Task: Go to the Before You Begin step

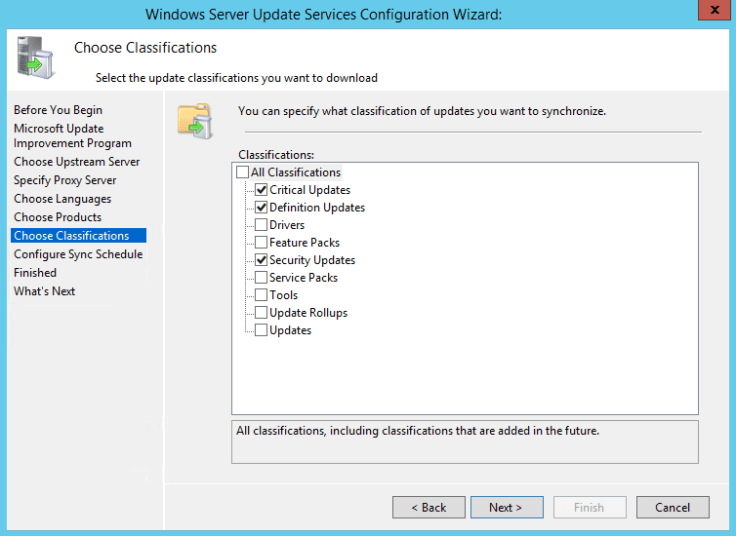Action: pos(58,110)
